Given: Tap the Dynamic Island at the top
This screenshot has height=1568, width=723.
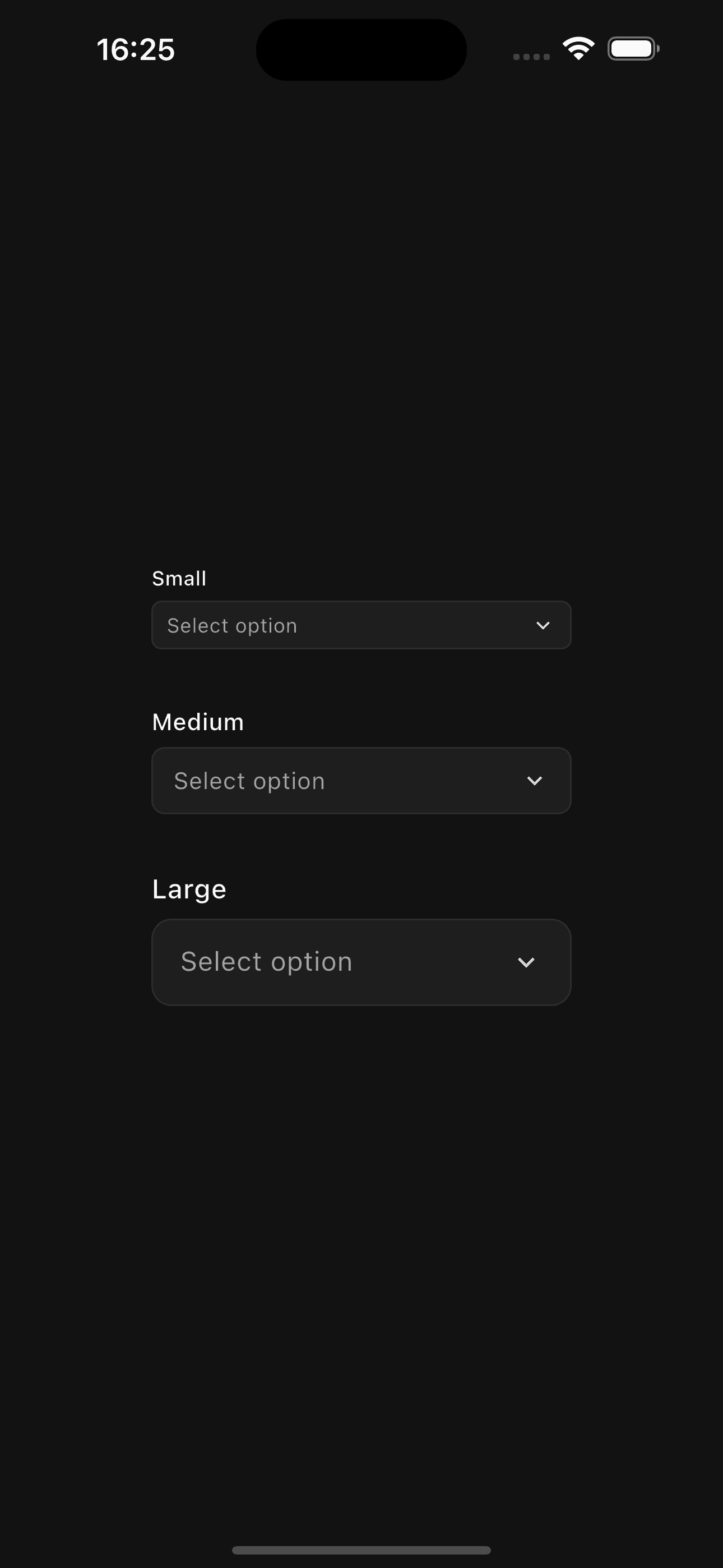Looking at the screenshot, I should pos(361,49).
